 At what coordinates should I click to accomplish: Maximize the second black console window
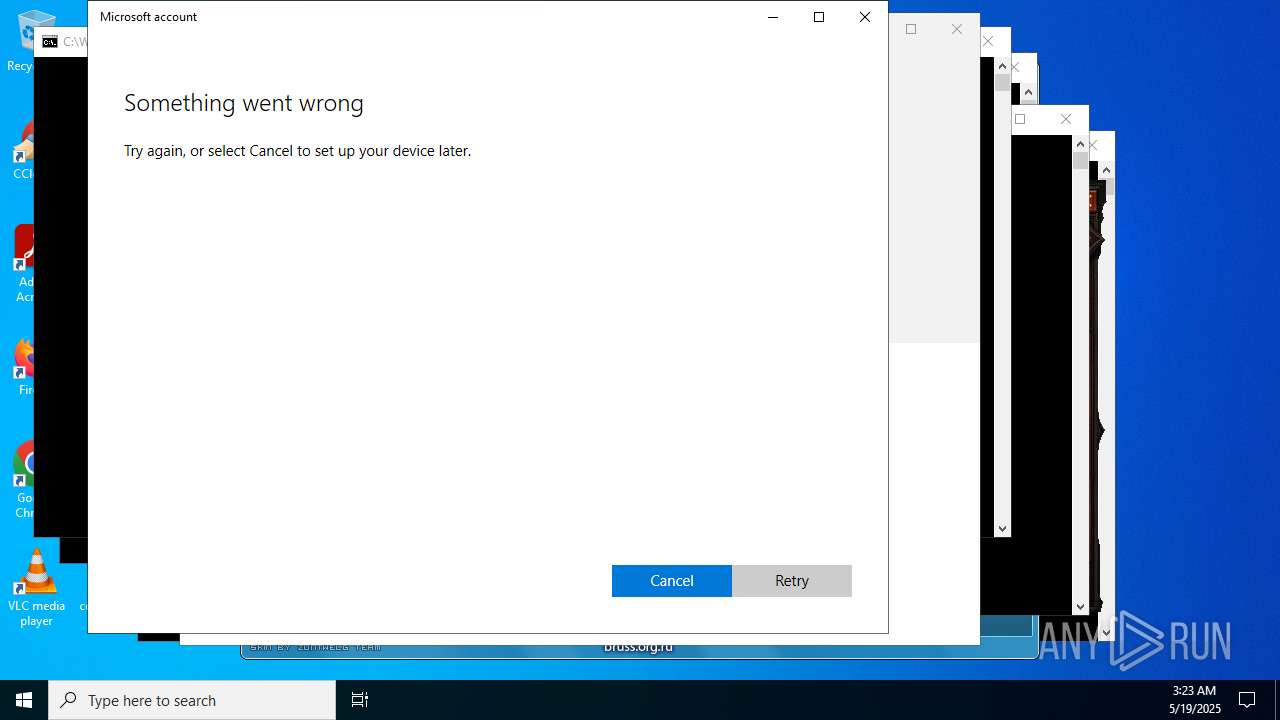1020,119
